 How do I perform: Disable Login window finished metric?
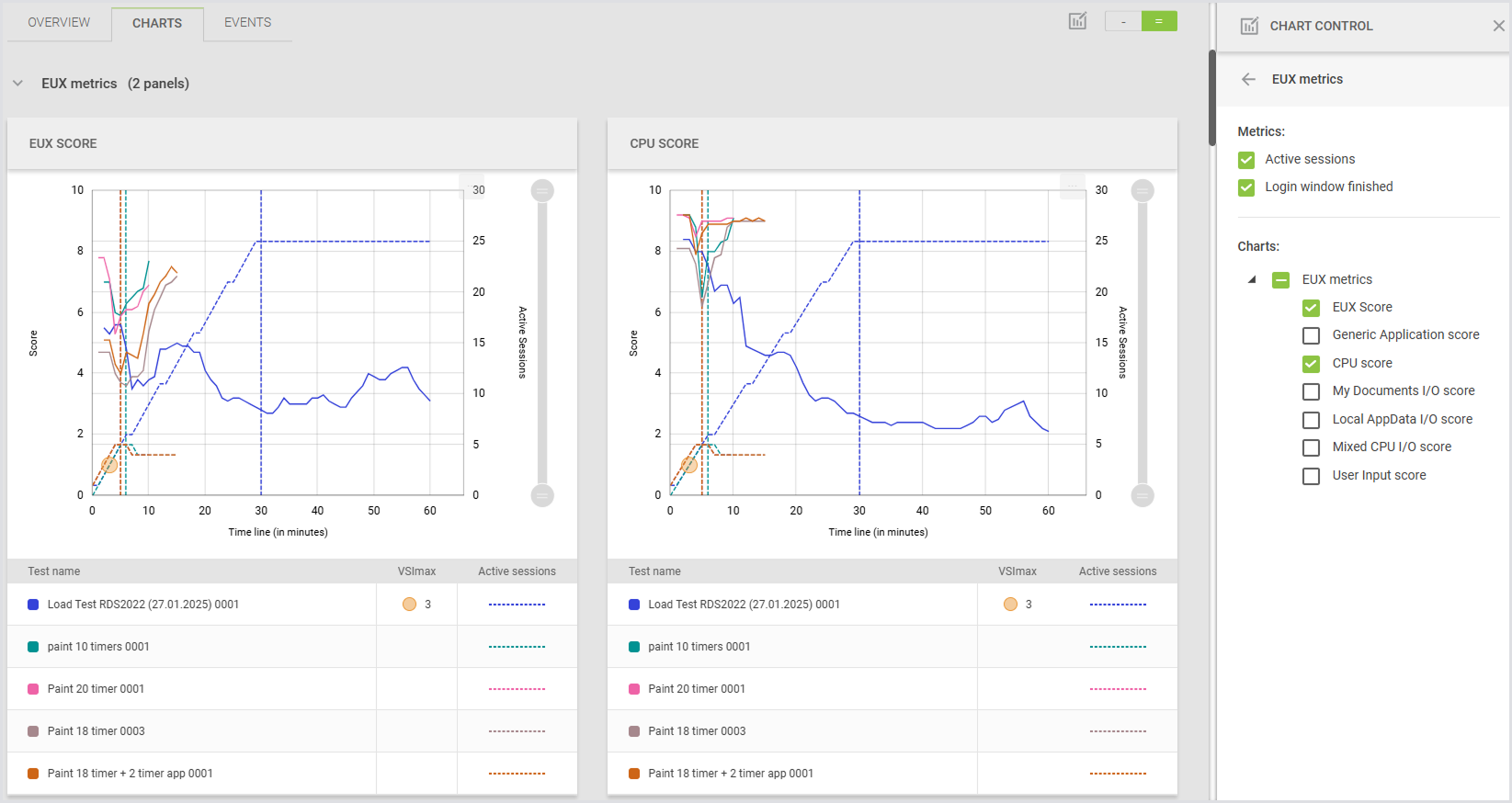point(1246,187)
